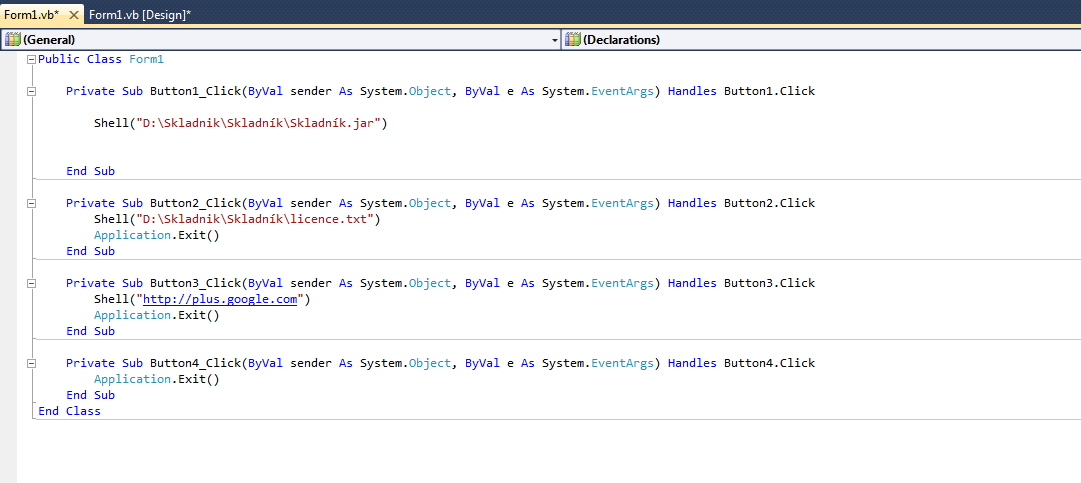Open the (Declarations) method name dropdown
1081x483 pixels.
click(820, 40)
